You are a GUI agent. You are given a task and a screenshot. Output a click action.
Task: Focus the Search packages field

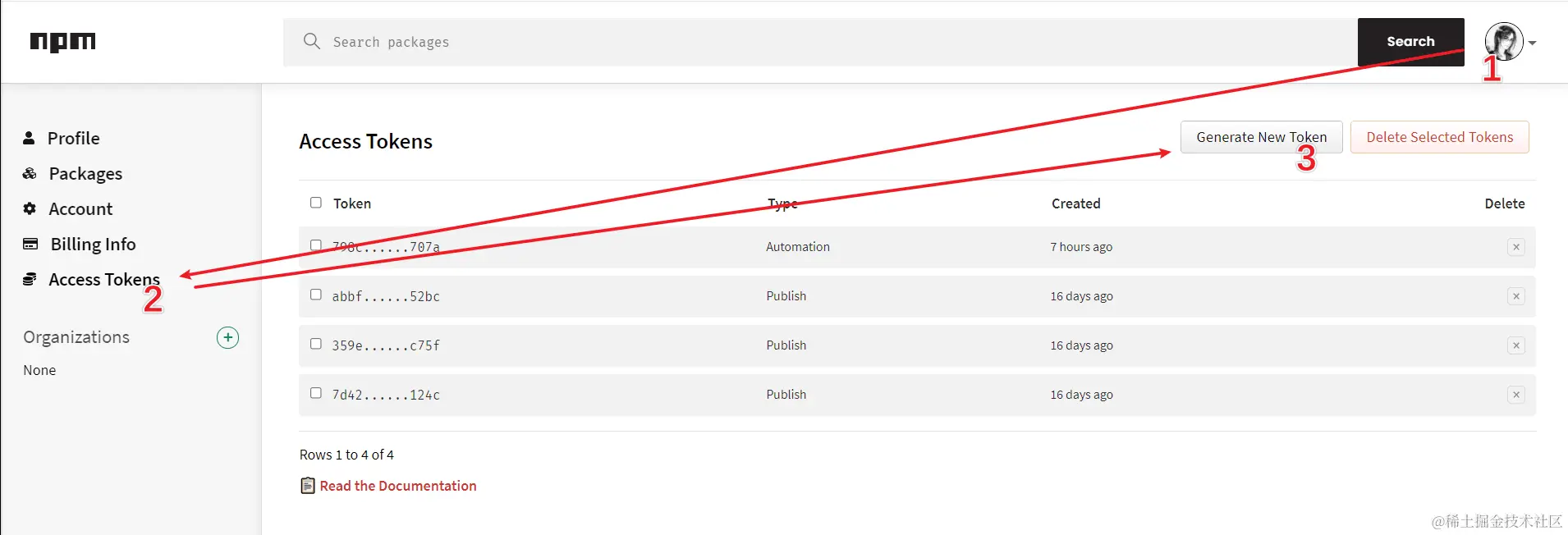click(820, 42)
